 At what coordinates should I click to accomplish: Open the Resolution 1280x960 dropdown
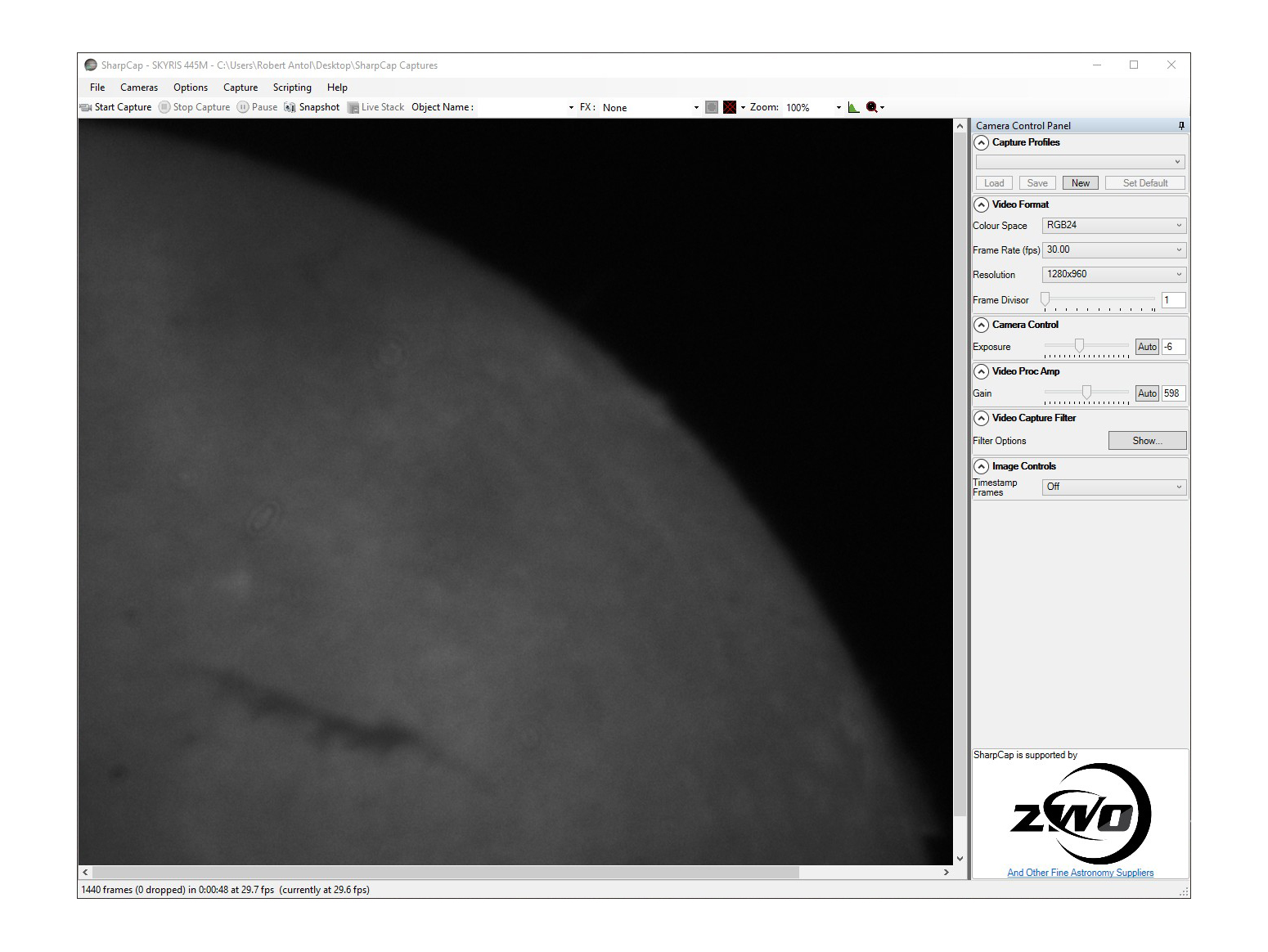1114,274
